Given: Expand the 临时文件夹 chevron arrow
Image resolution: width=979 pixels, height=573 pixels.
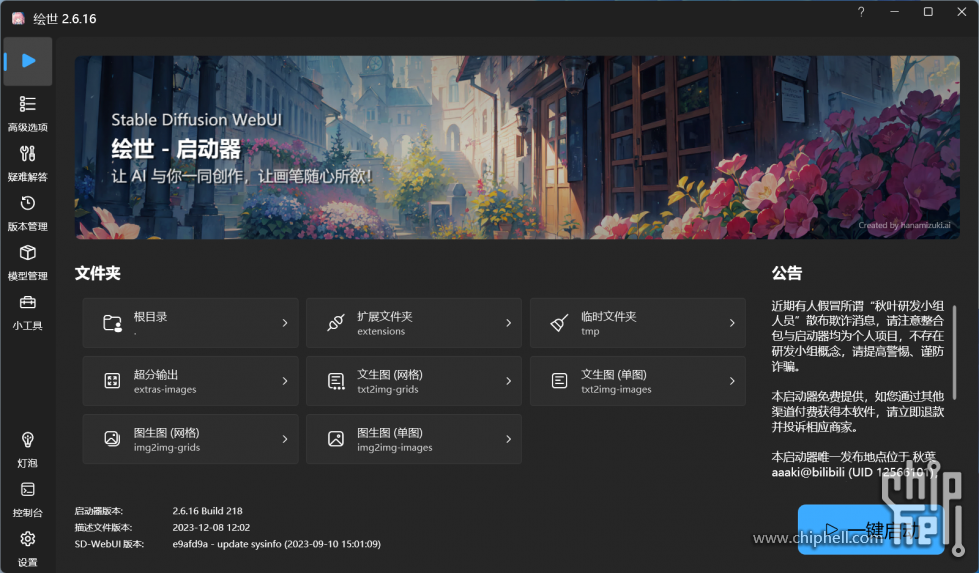Looking at the screenshot, I should 732,323.
